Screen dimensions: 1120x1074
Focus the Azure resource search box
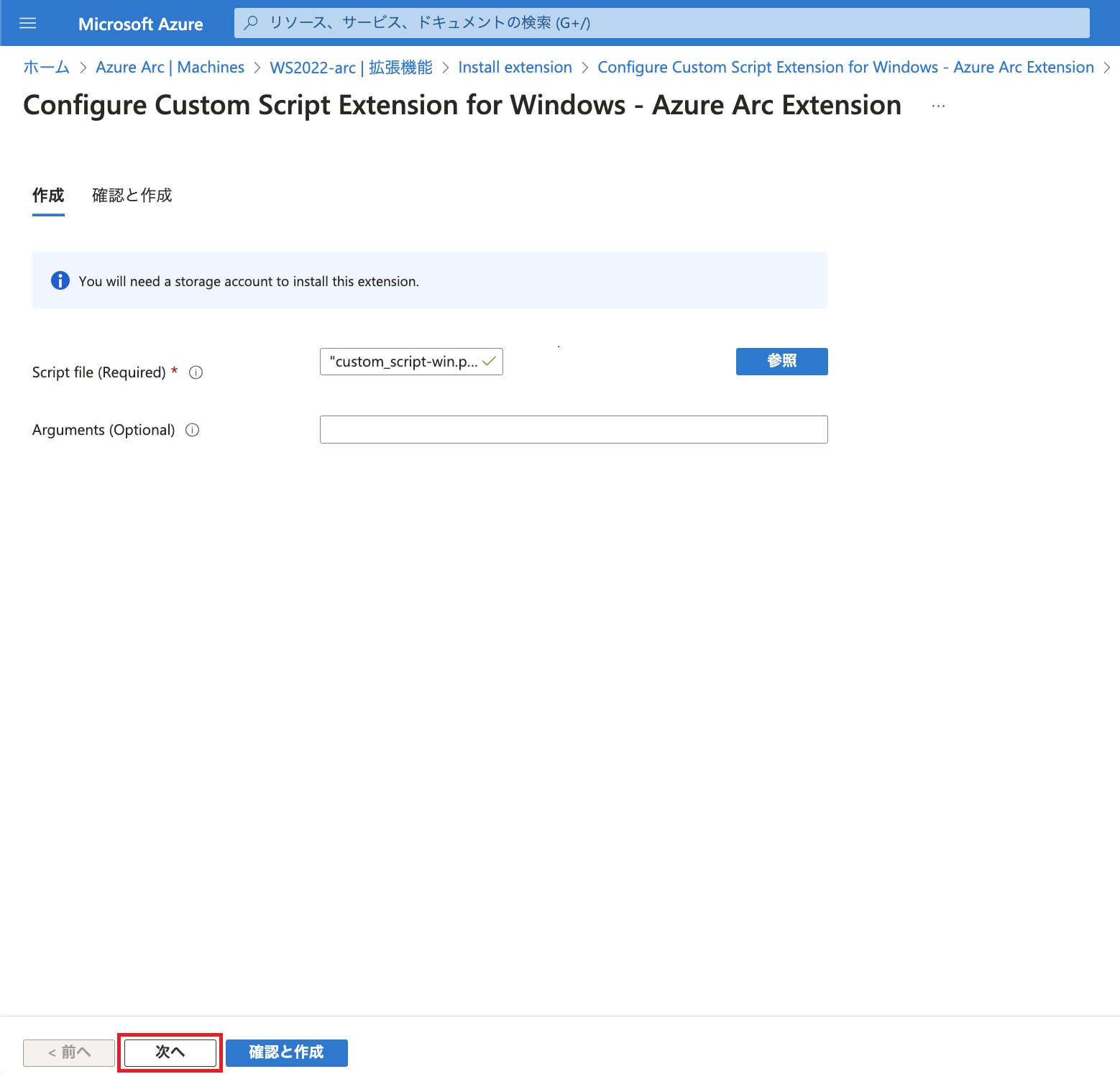click(661, 23)
